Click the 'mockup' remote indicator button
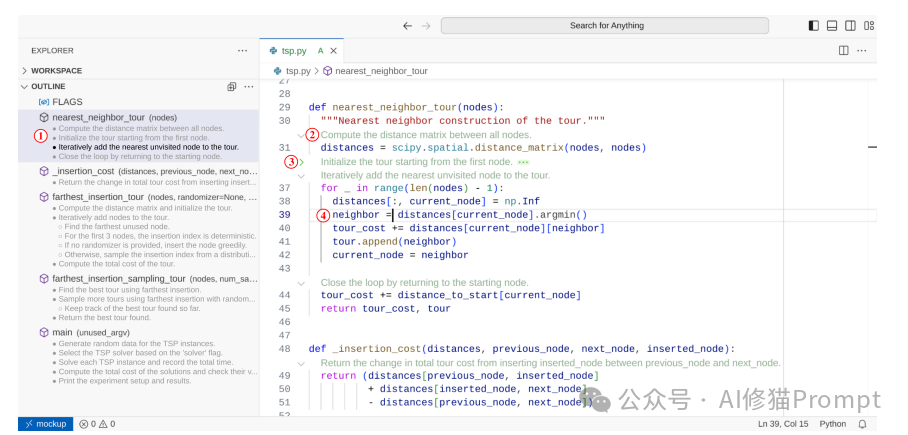Image resolution: width=908 pixels, height=435 pixels. [45, 424]
